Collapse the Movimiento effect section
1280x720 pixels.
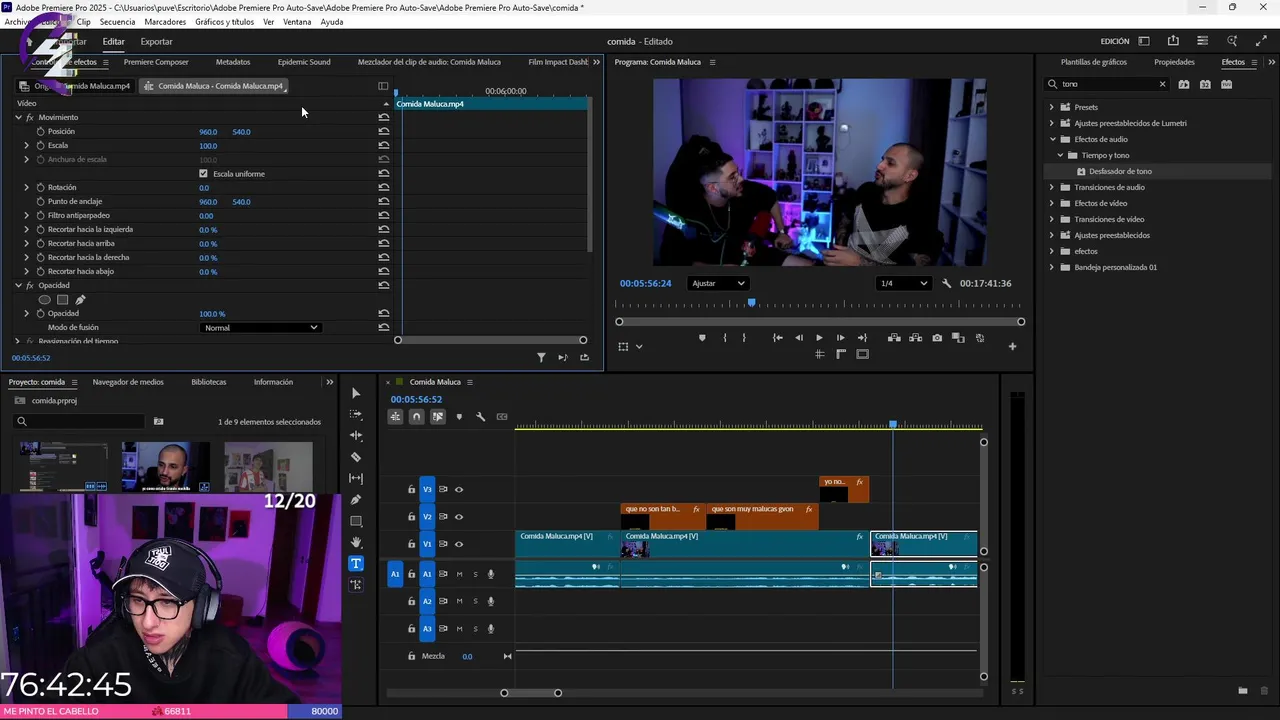tap(18, 117)
